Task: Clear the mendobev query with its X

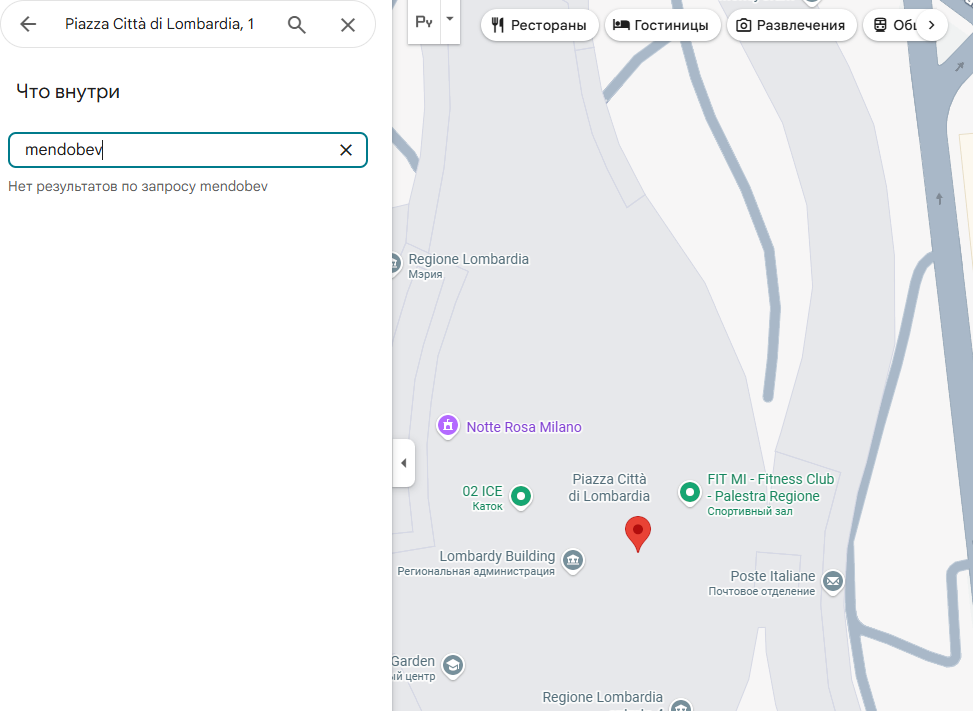Action: point(345,149)
